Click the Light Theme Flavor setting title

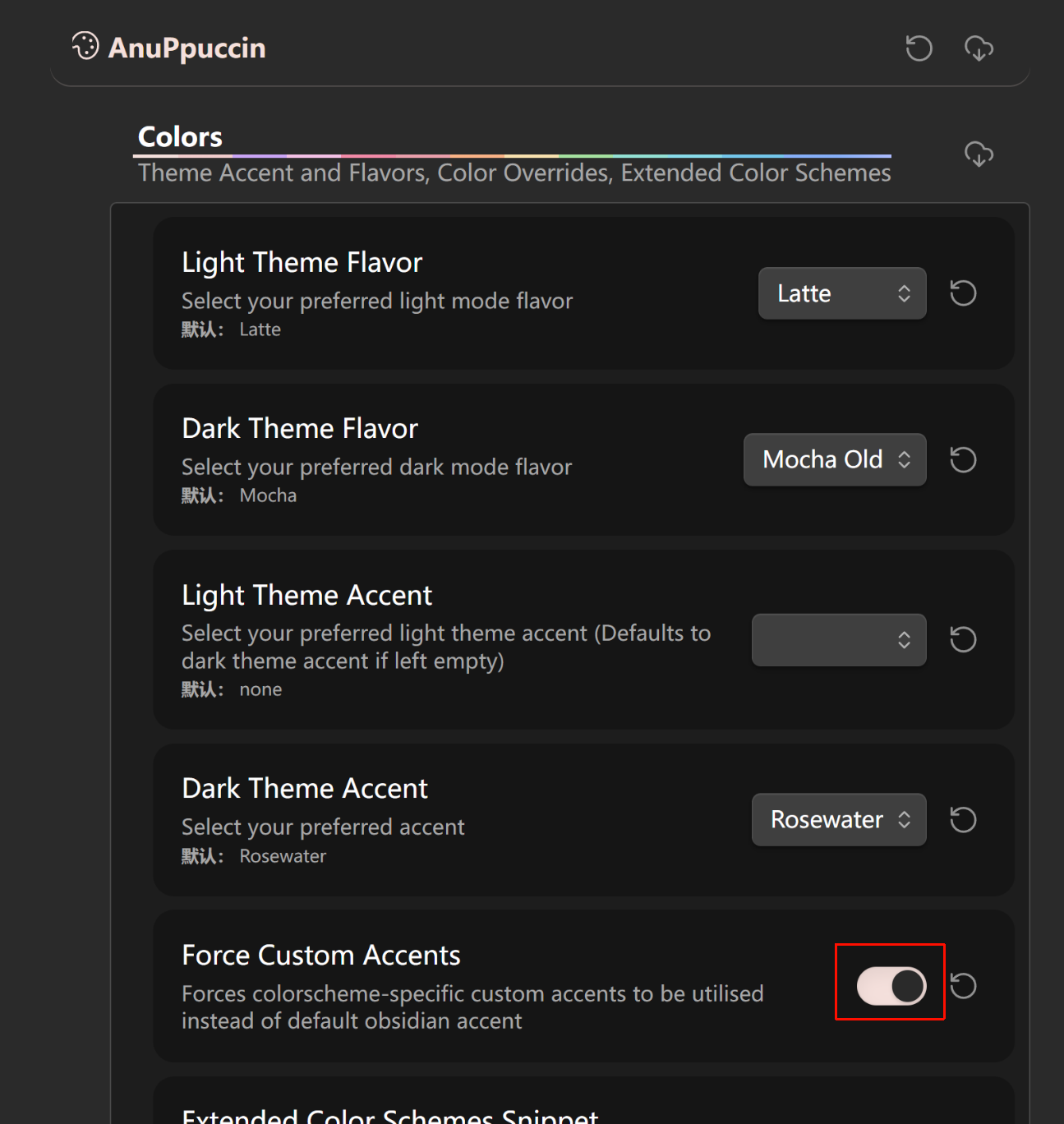tap(302, 262)
